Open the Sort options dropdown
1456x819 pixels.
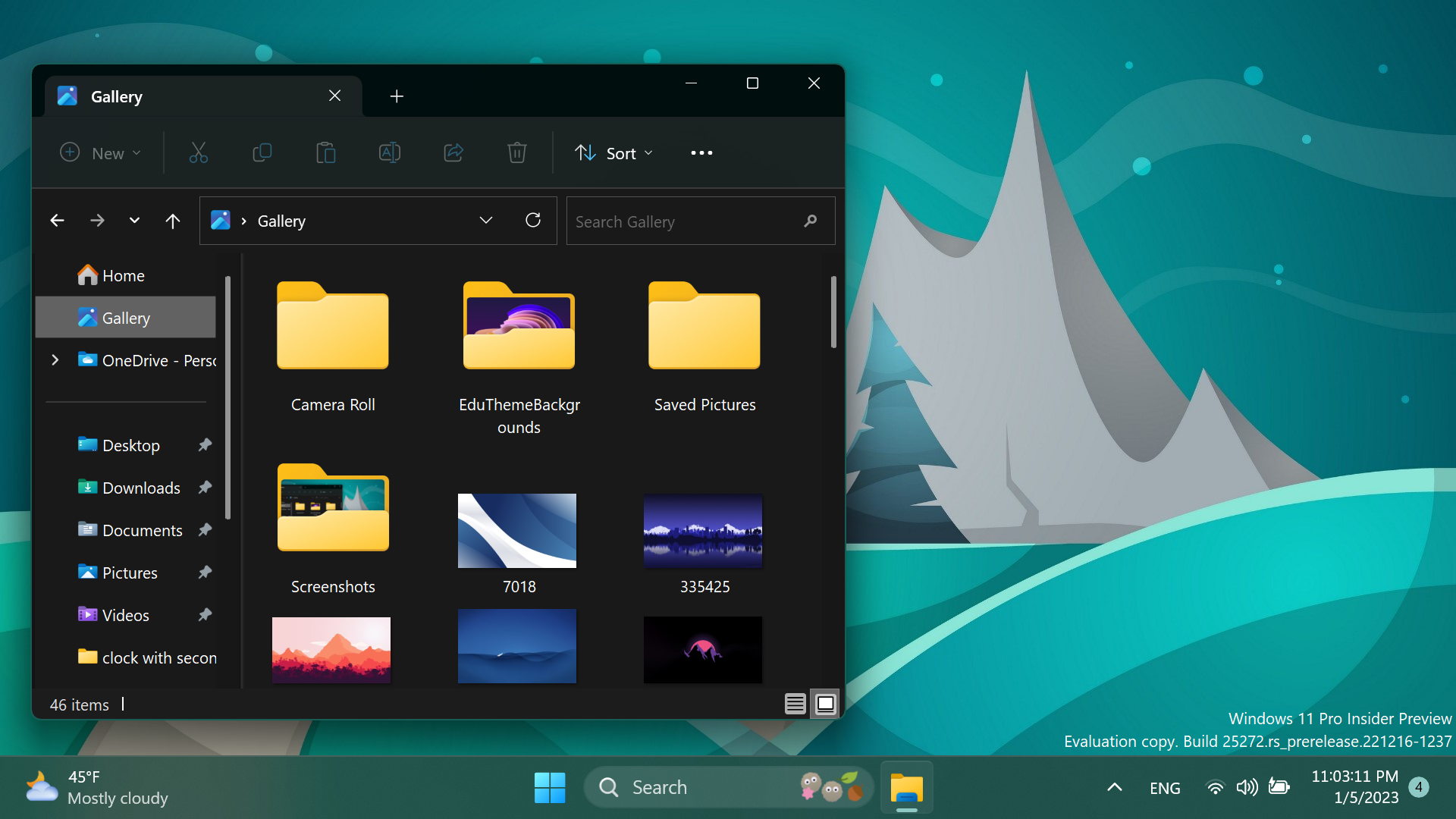coord(613,152)
